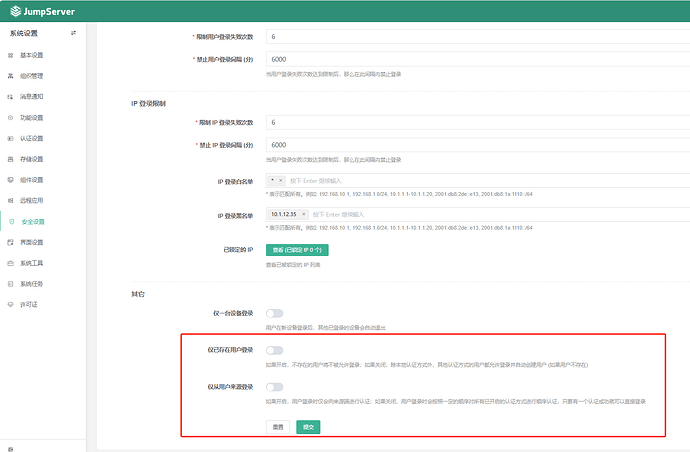Screen dimensions: 690x452
Task: Click the 其它 section heading
Action: click(138, 294)
